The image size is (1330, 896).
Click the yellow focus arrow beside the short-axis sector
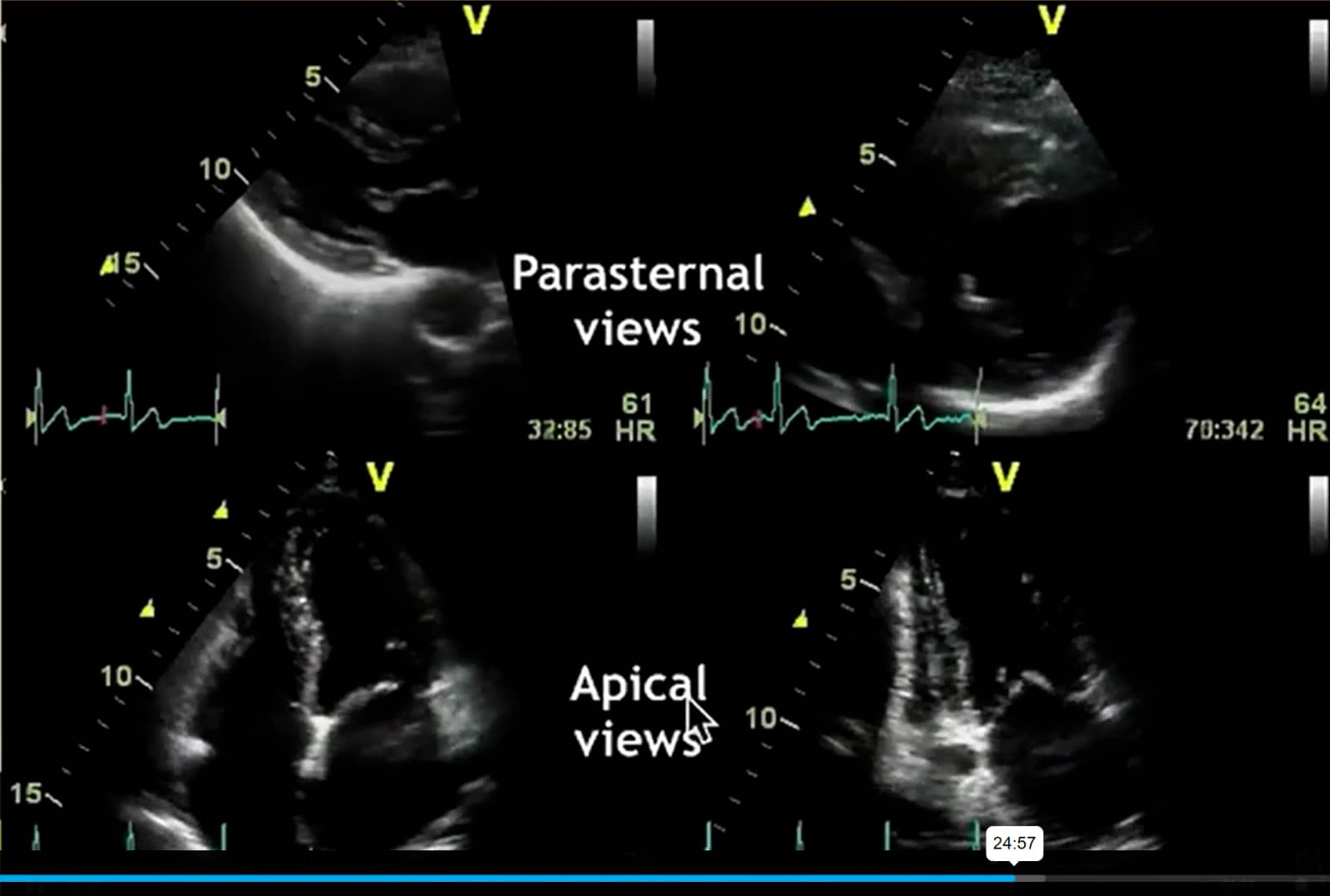(807, 208)
